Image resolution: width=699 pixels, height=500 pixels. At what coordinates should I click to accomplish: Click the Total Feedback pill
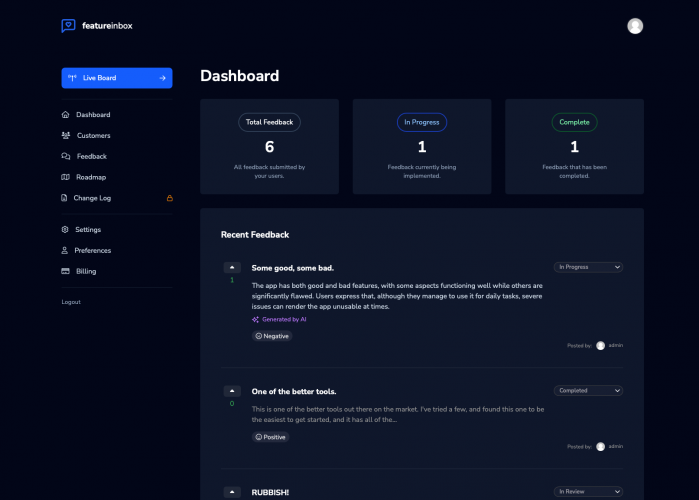point(269,122)
